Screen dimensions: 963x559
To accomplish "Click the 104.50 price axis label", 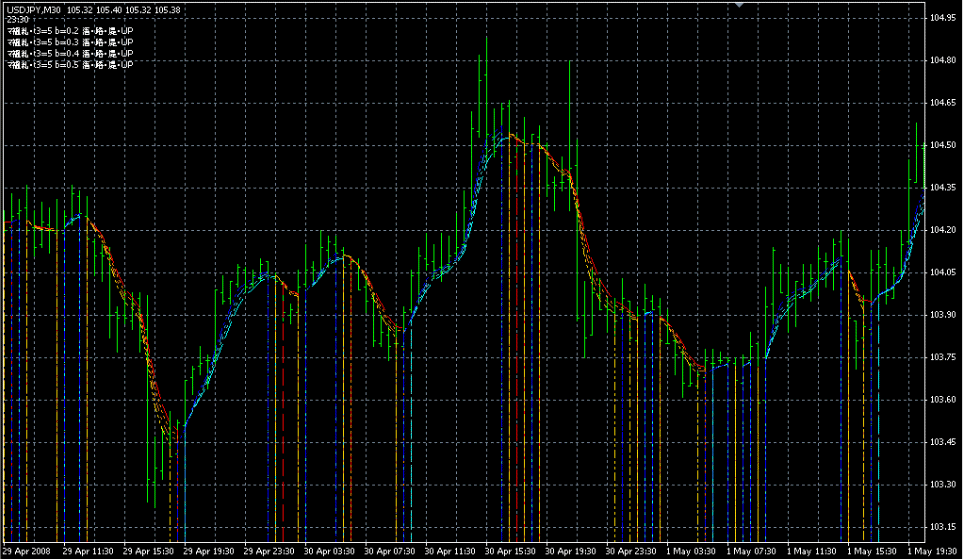I will [x=943, y=145].
